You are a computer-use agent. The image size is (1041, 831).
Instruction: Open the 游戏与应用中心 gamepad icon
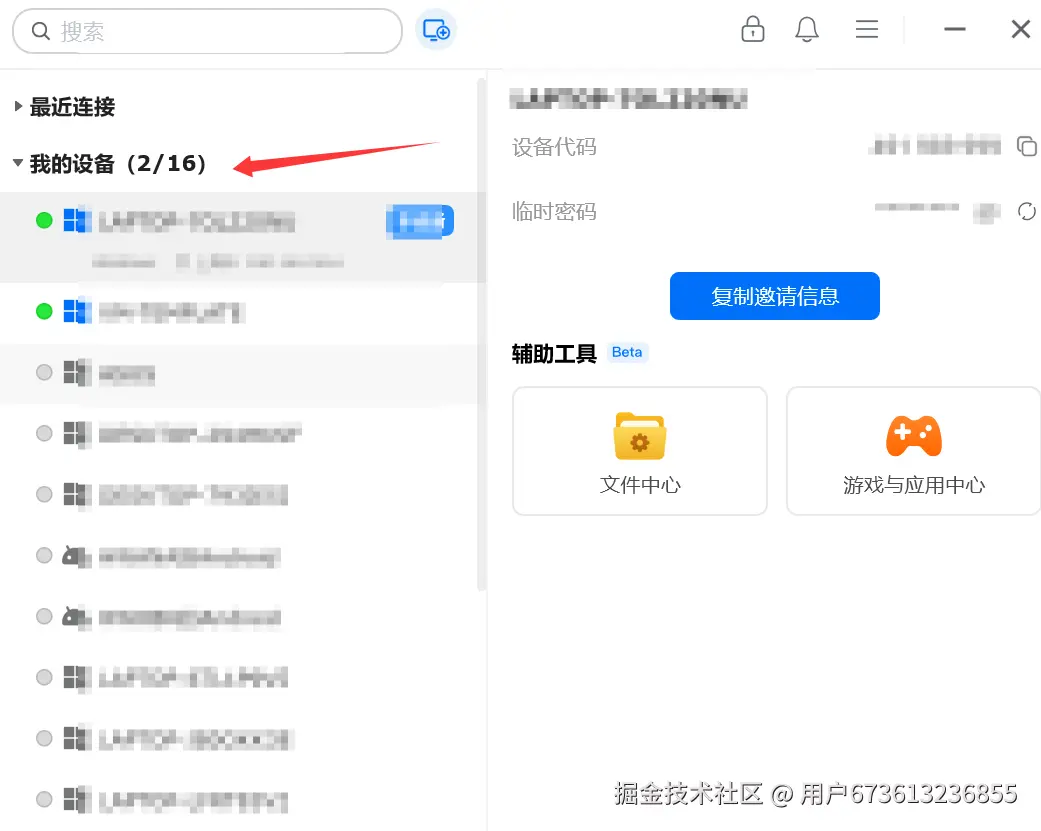pyautogui.click(x=914, y=436)
